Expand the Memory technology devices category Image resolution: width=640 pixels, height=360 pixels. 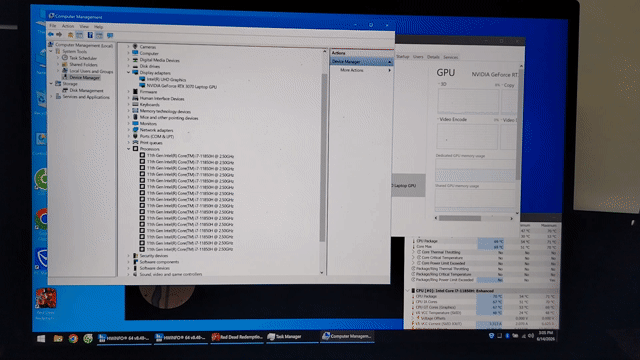[129, 111]
